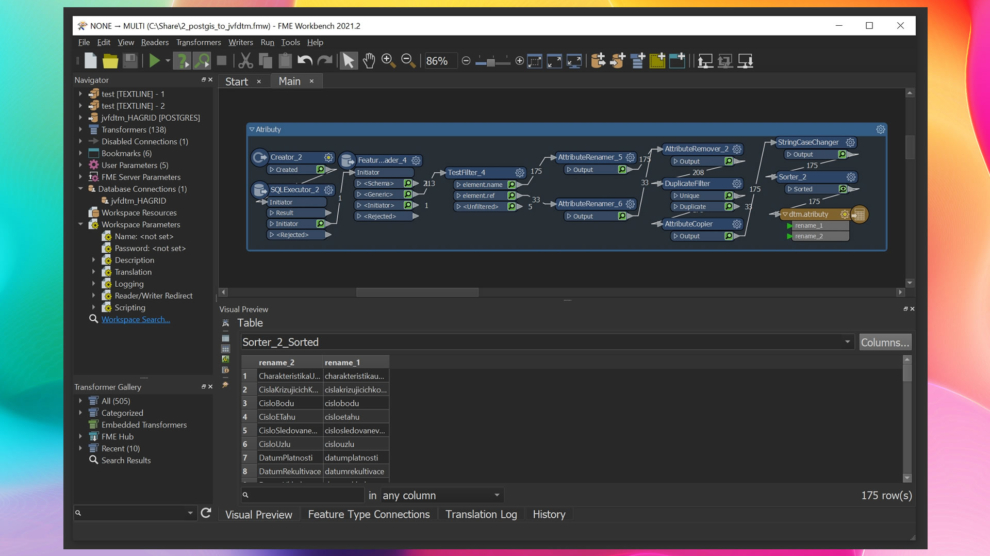Click the add writer icon
Image resolution: width=990 pixels, height=556 pixels.
point(618,61)
